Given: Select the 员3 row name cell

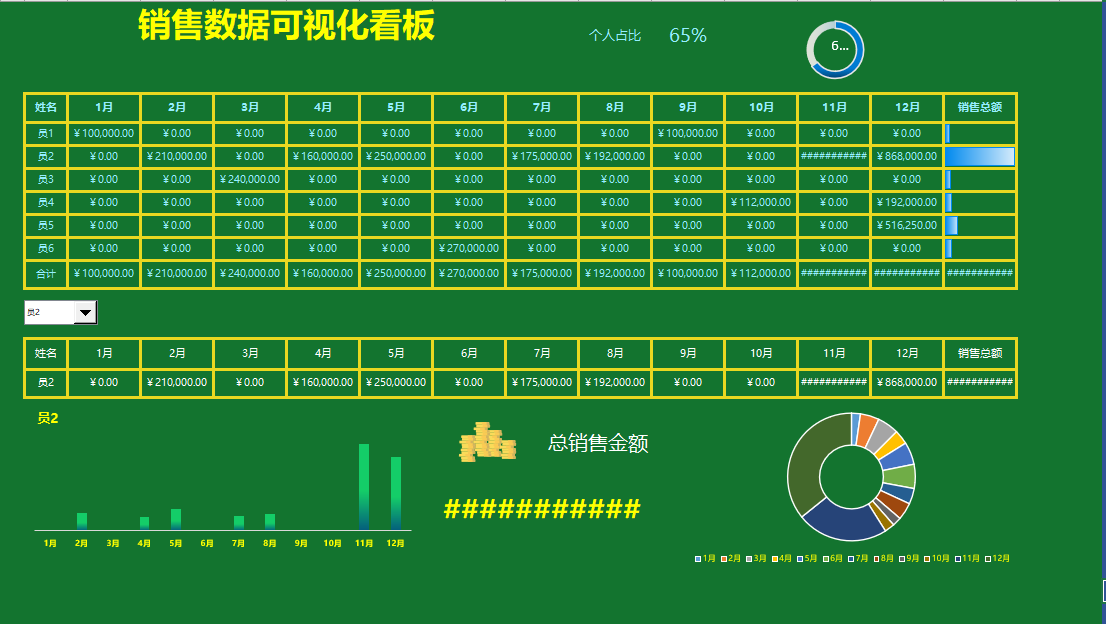Looking at the screenshot, I should [x=46, y=179].
